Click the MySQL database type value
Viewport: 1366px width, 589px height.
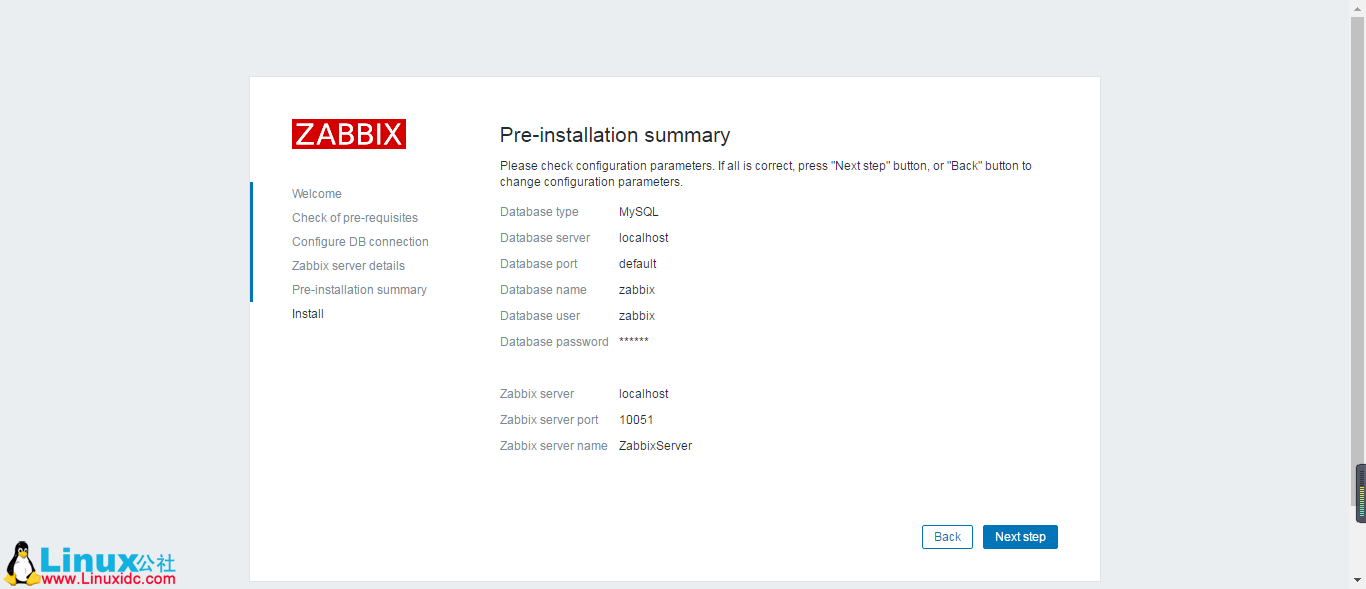(x=639, y=212)
